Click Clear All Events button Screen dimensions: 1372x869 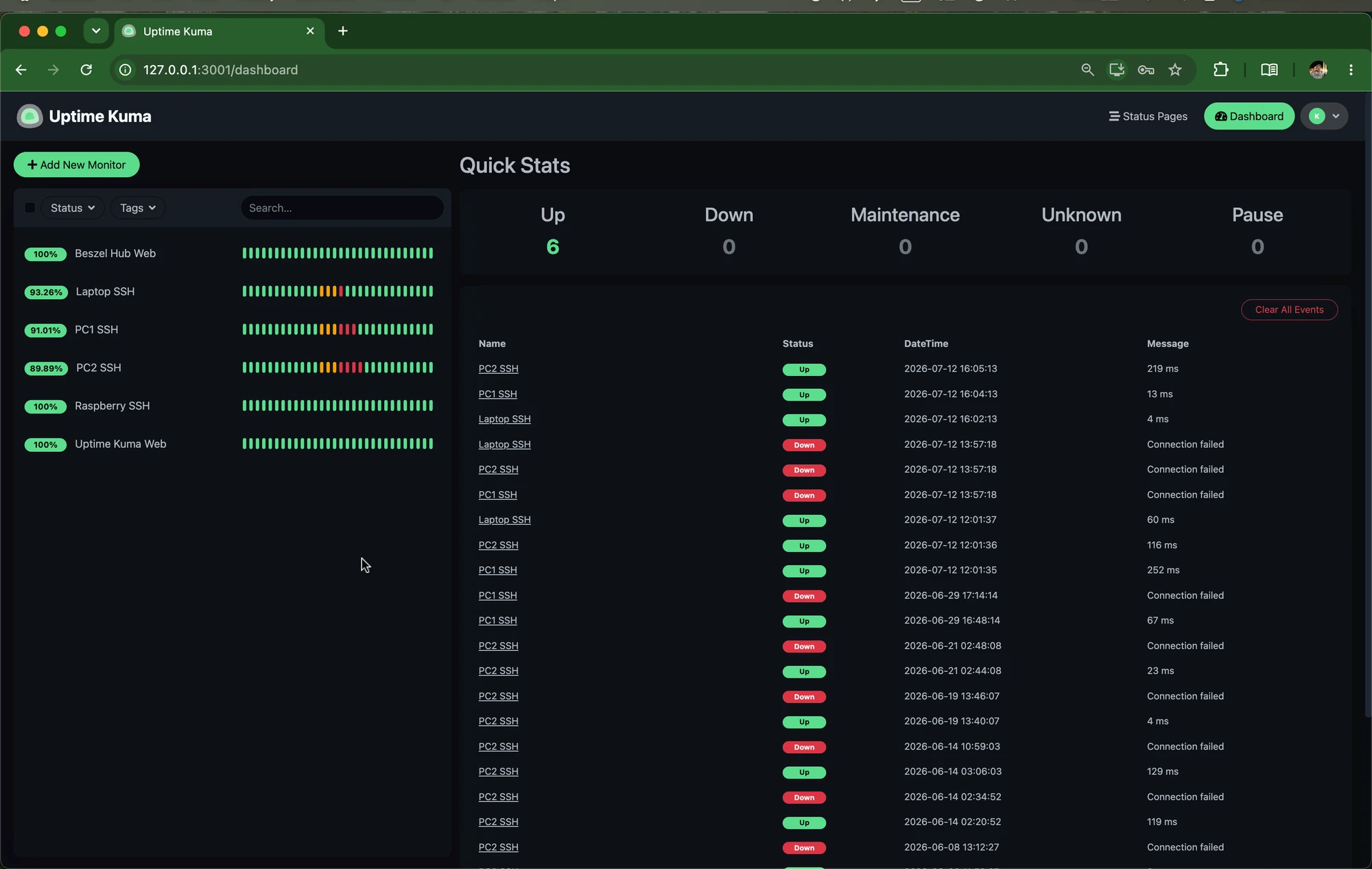[1289, 309]
